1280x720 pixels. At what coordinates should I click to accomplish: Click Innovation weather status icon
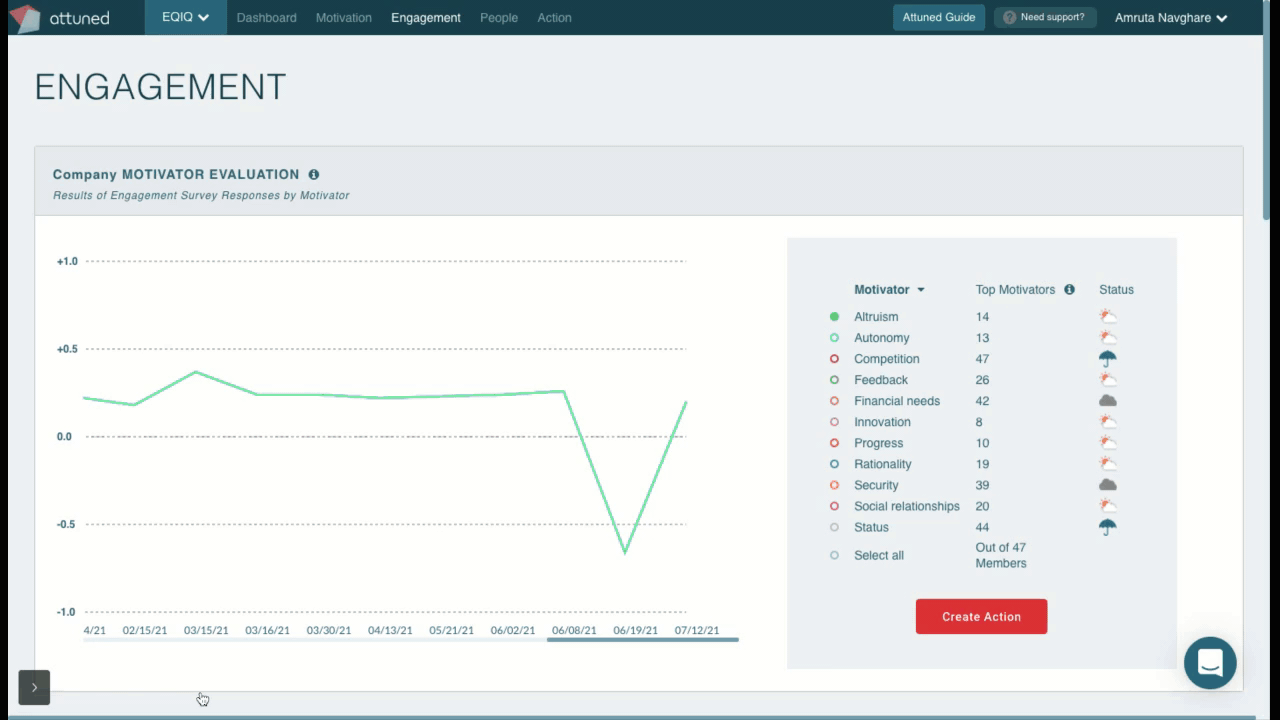pyautogui.click(x=1107, y=422)
